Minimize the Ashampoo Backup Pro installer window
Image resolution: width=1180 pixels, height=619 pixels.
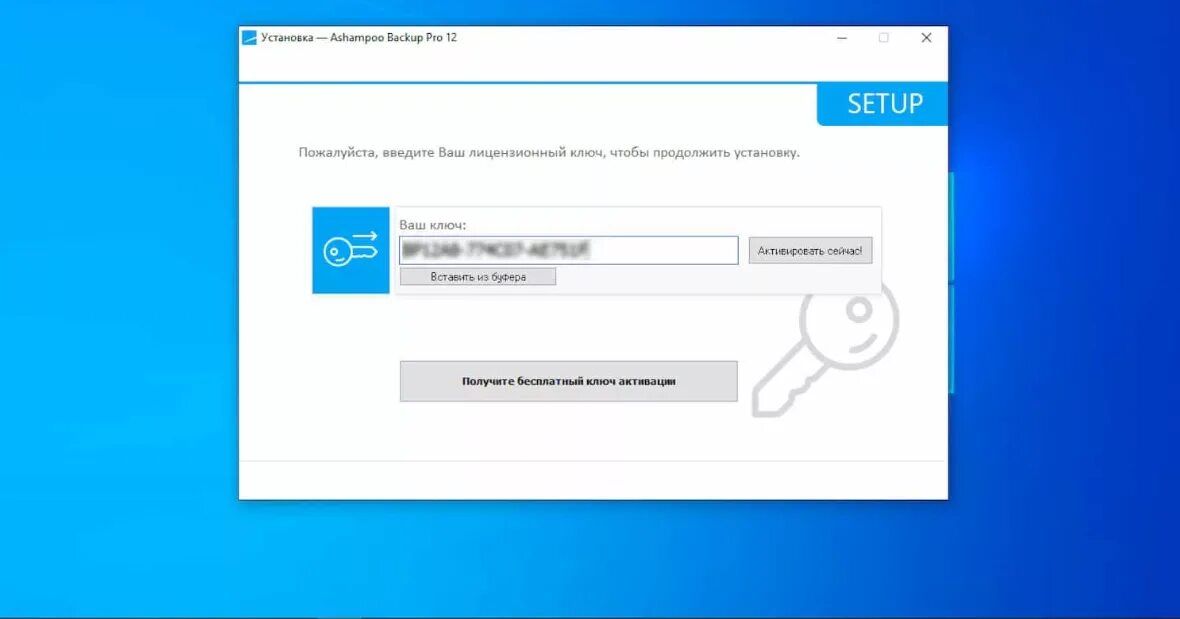click(x=842, y=38)
